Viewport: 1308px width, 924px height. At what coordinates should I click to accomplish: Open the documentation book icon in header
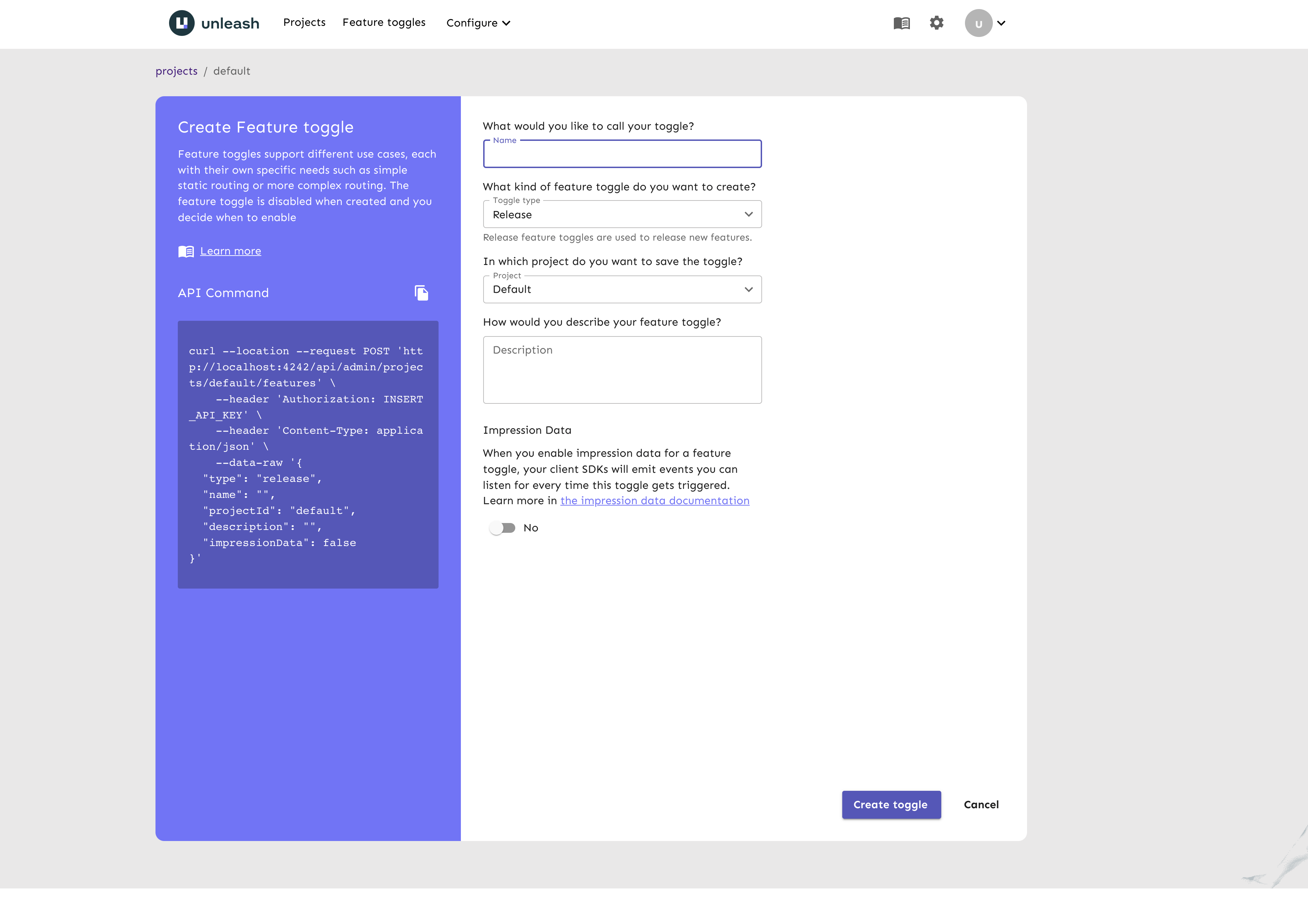[901, 23]
